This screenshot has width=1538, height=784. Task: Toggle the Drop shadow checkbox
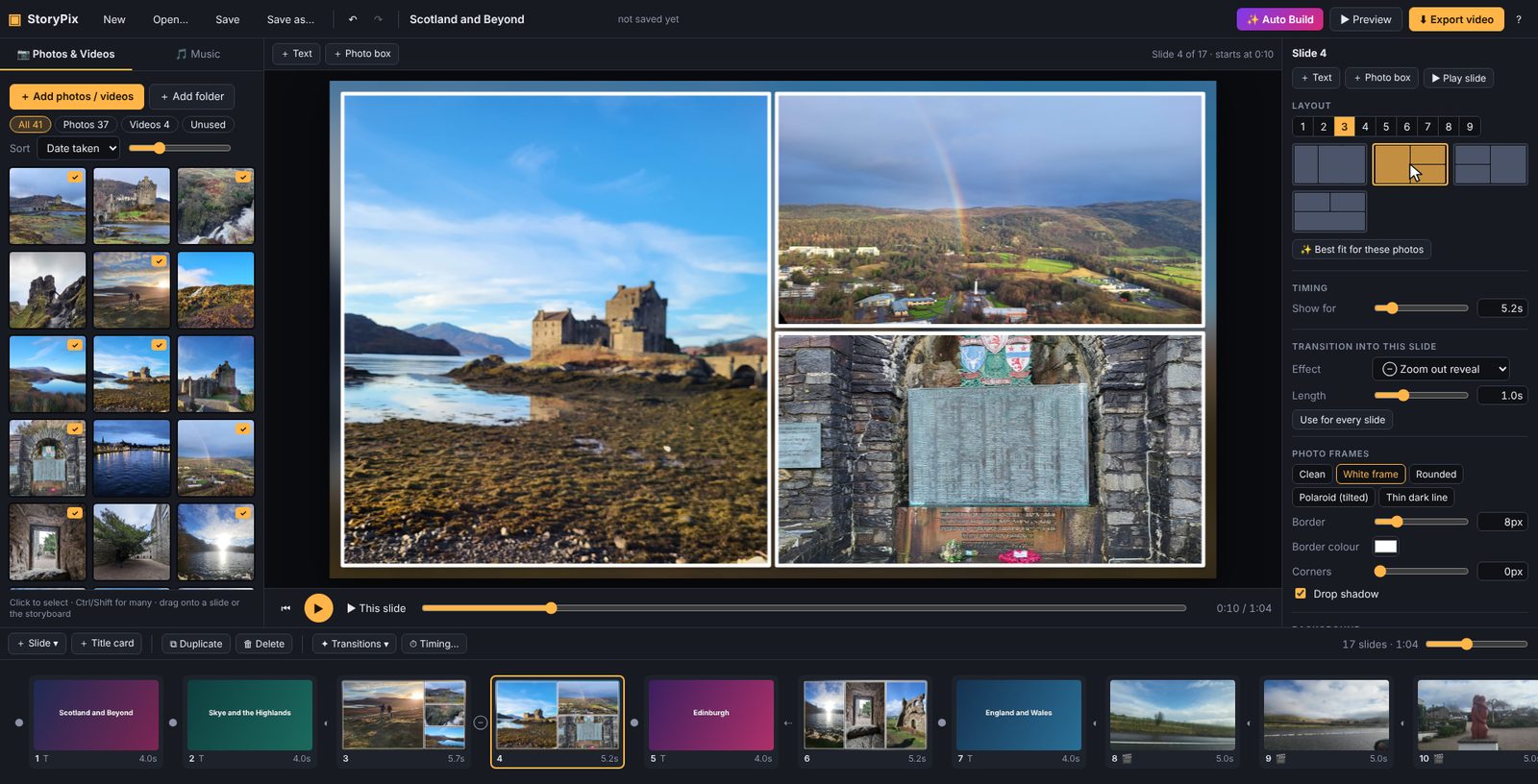(1301, 594)
